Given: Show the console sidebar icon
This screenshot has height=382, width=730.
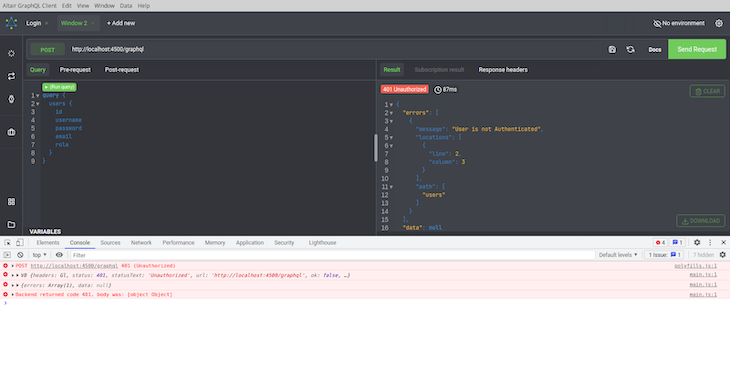Looking at the screenshot, I should point(7,255).
